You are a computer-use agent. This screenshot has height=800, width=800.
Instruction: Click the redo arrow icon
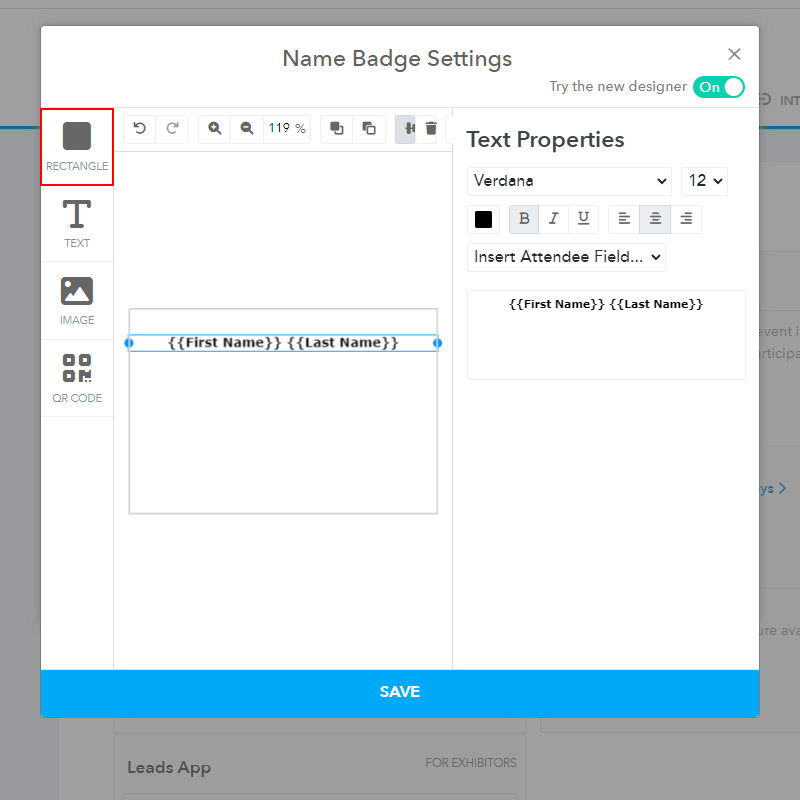click(x=172, y=128)
